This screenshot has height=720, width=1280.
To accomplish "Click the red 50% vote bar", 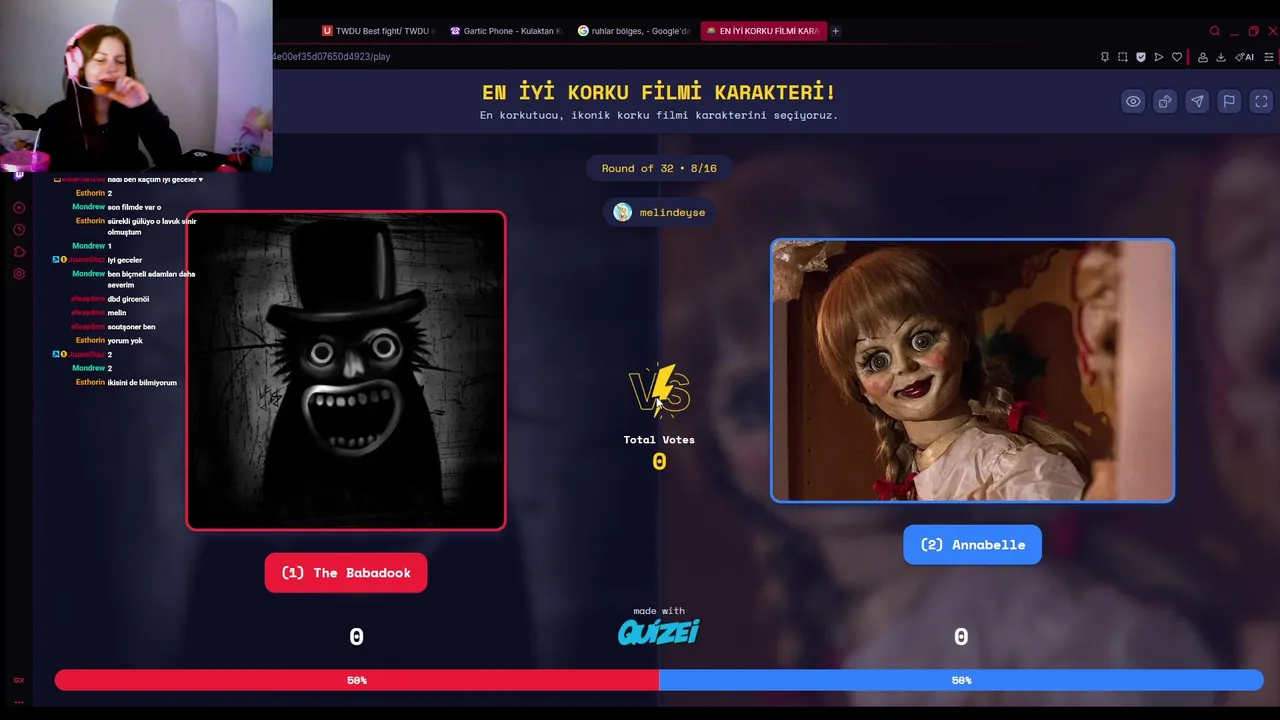I will (357, 680).
